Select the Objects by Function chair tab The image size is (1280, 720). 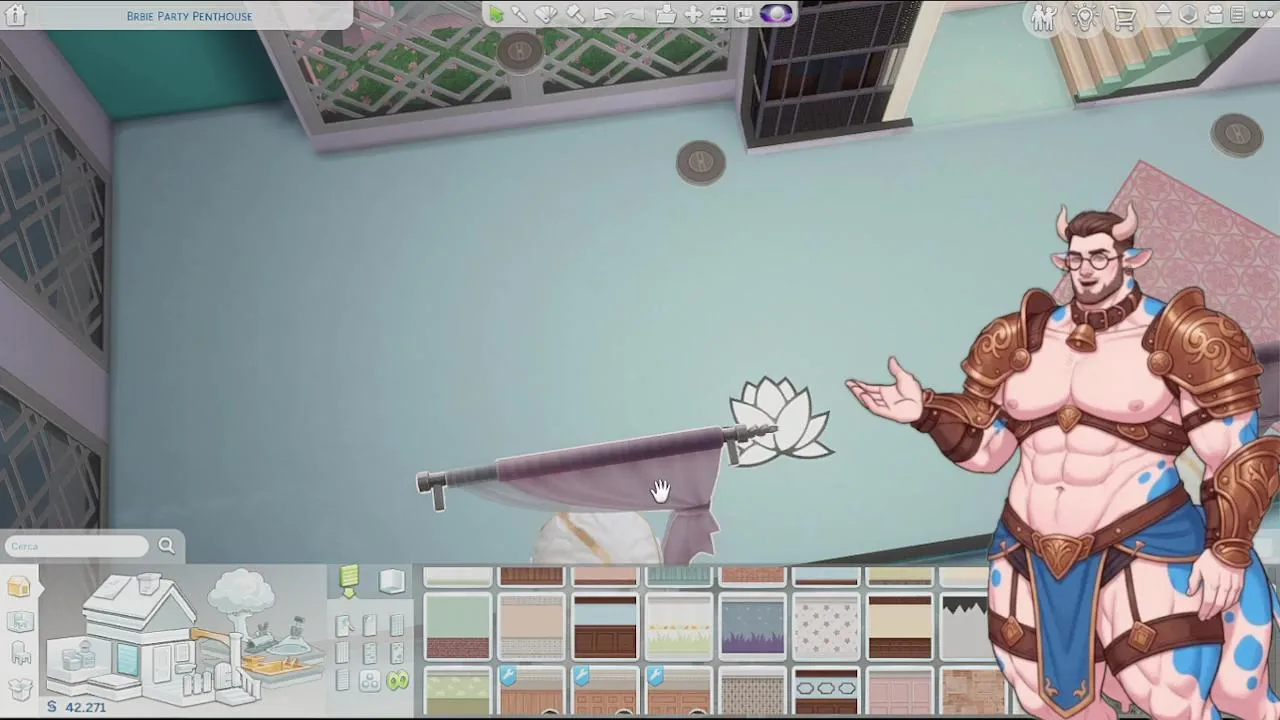coord(20,653)
